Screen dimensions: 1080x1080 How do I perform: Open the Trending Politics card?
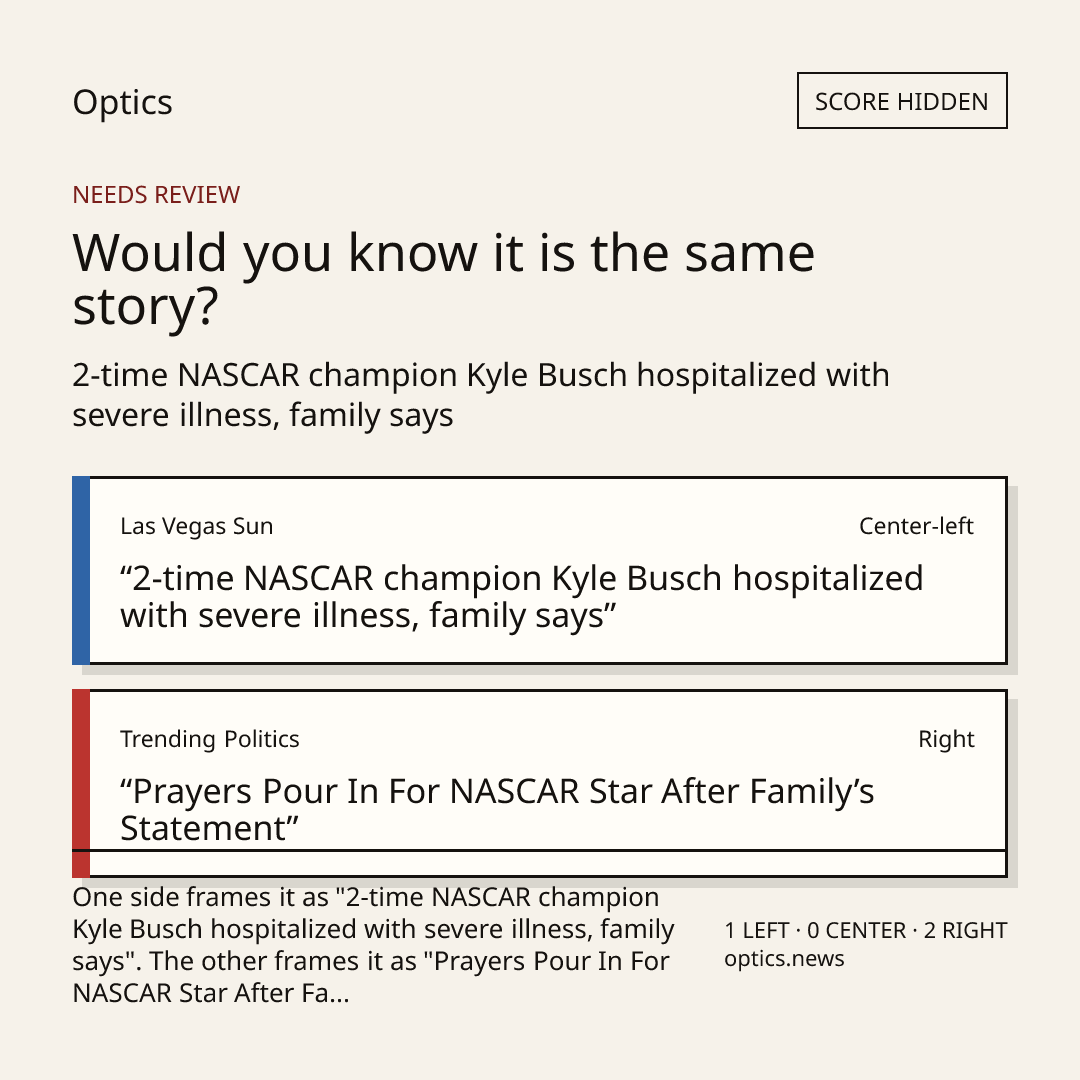coord(539,783)
